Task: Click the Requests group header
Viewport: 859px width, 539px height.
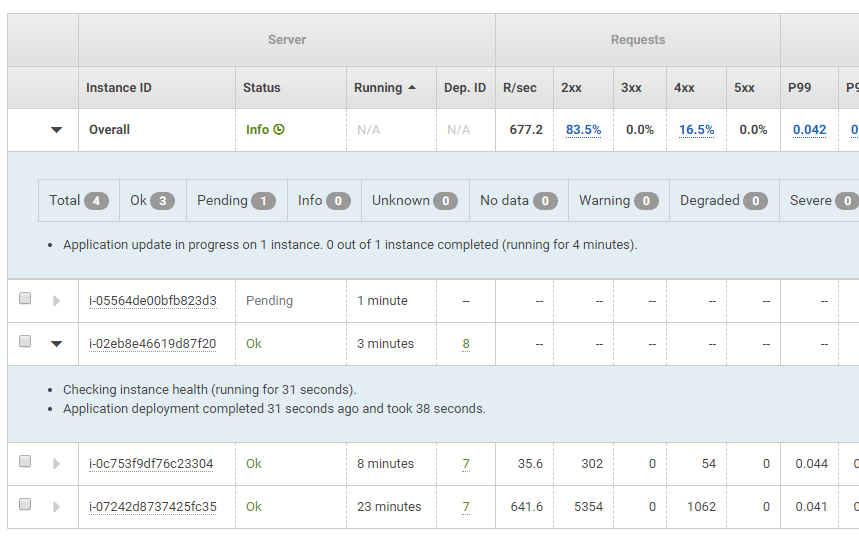Action: (x=638, y=40)
